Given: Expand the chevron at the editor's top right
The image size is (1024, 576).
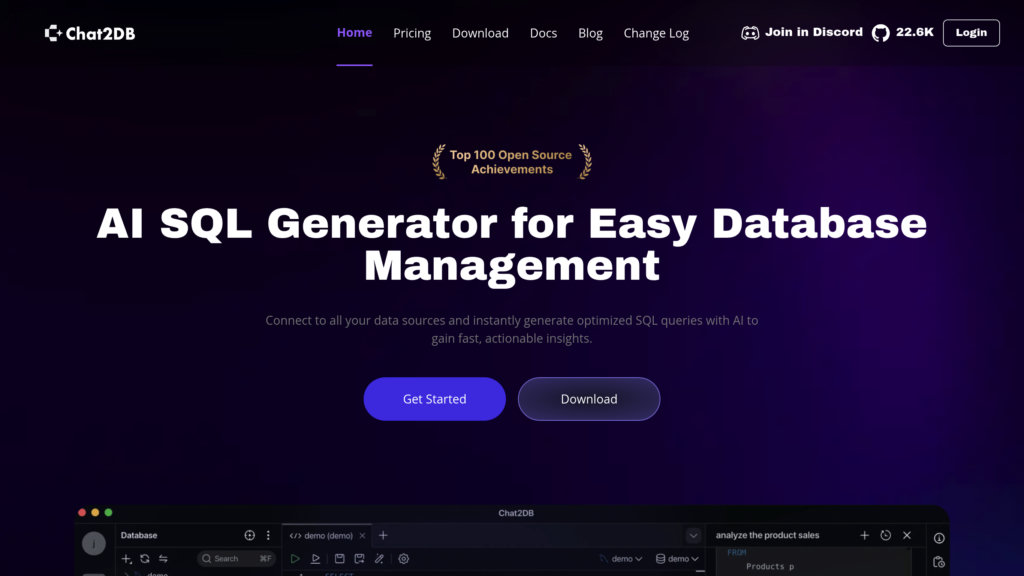Looking at the screenshot, I should pyautogui.click(x=694, y=535).
